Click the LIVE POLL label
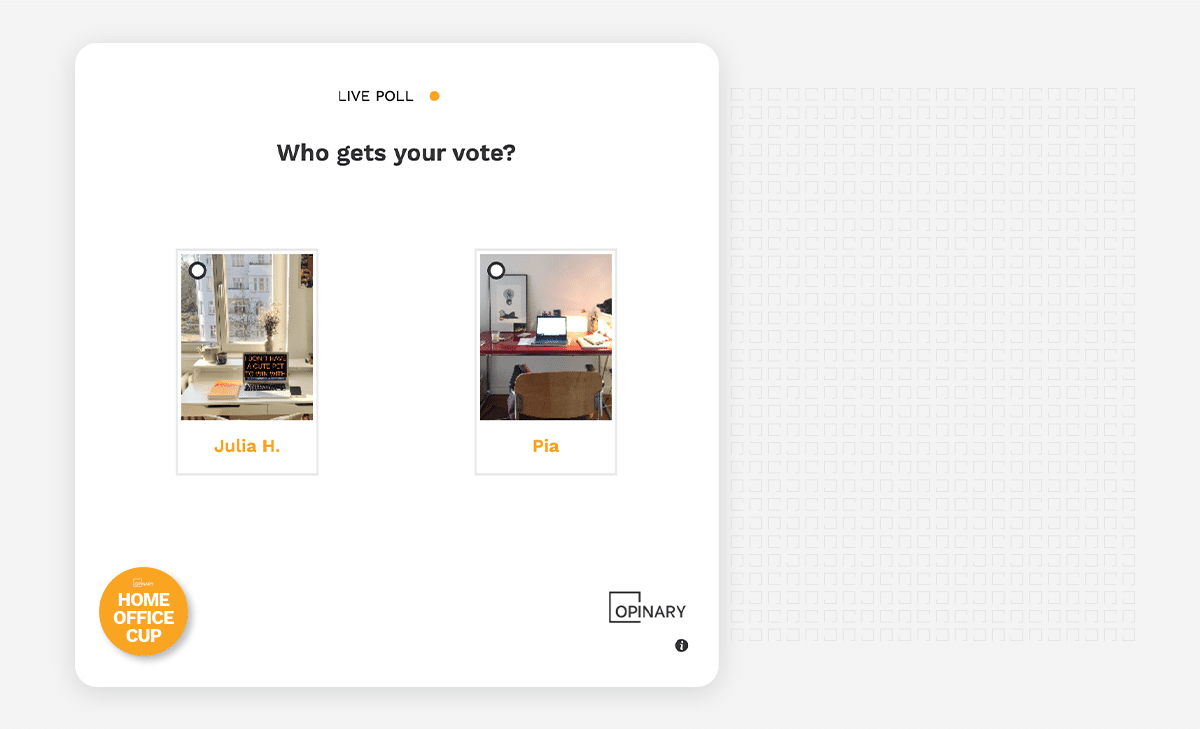1200x729 pixels. pos(376,96)
